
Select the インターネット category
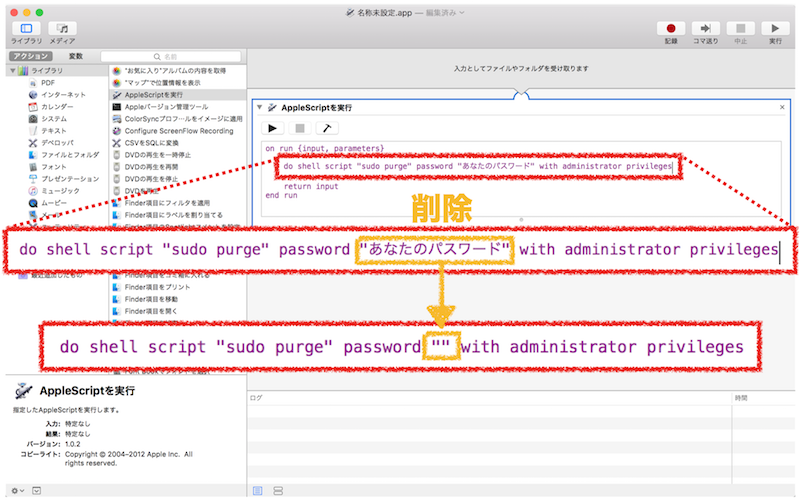coord(63,94)
